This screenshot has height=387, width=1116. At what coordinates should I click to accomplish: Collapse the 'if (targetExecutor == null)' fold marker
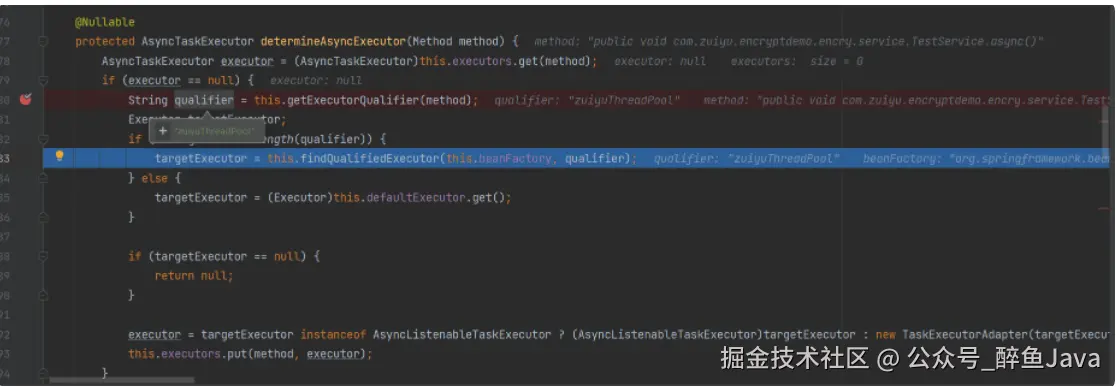[x=43, y=256]
